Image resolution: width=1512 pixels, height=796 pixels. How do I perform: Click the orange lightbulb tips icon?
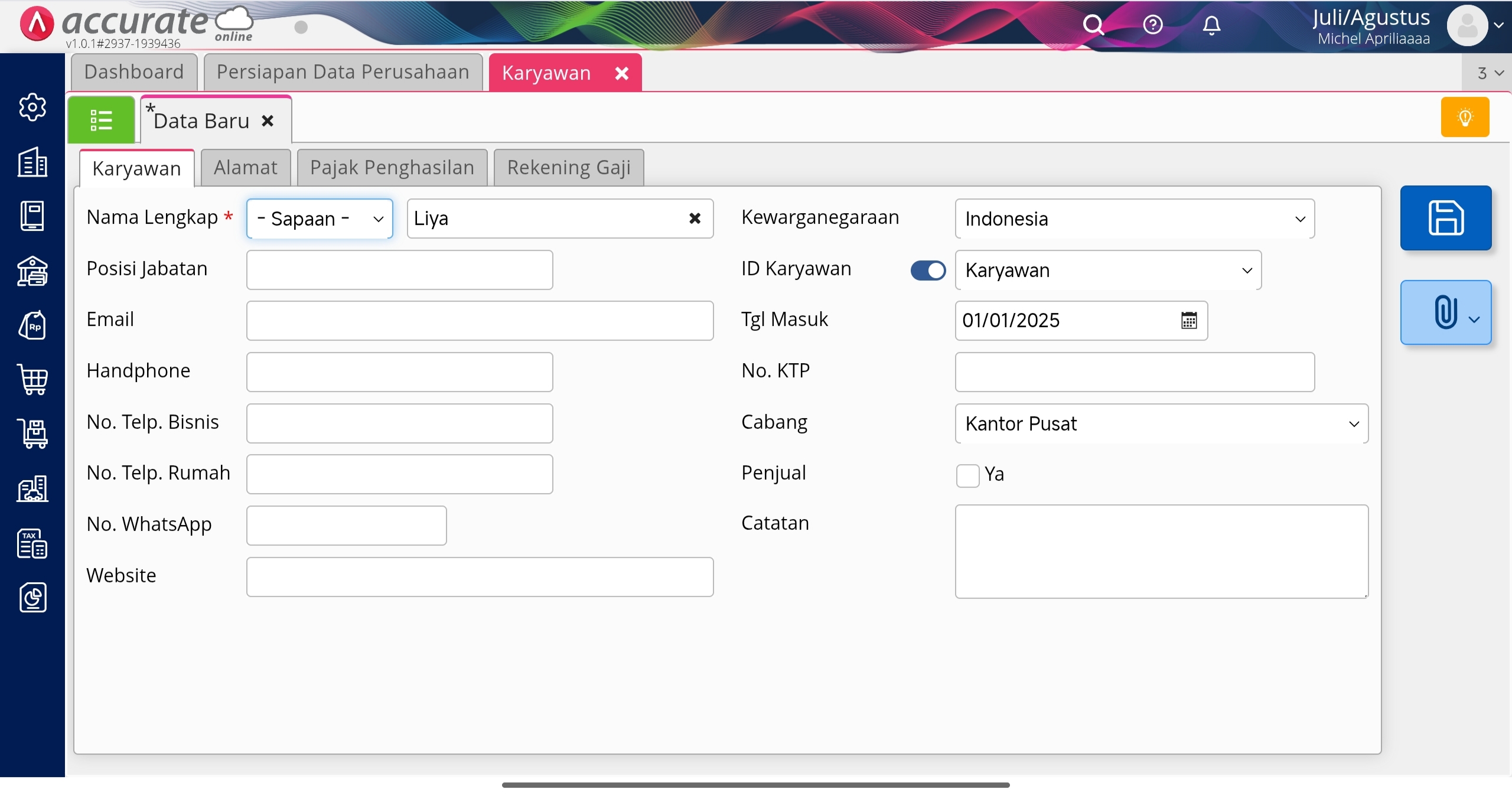[1464, 117]
